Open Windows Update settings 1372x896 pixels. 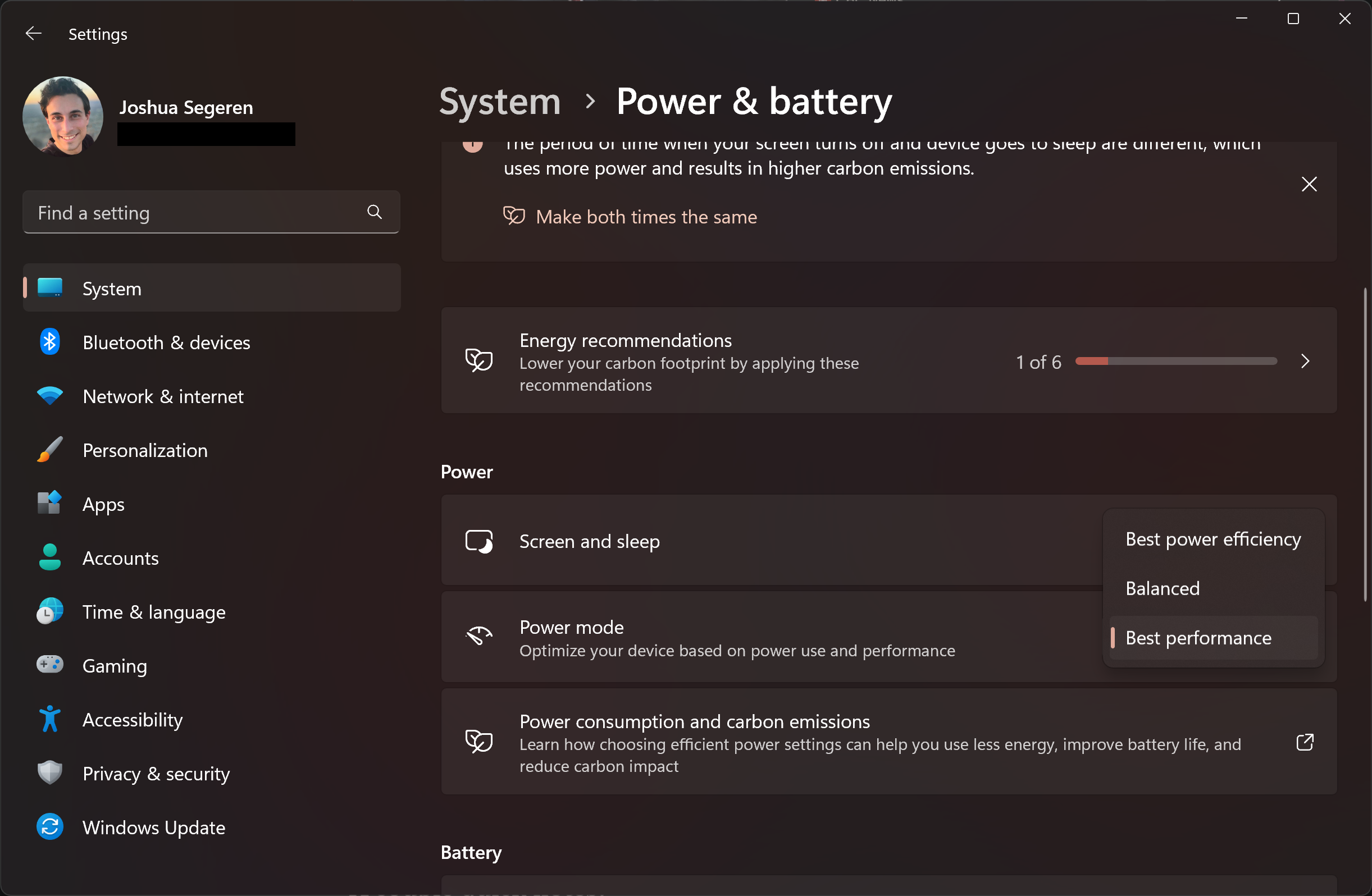[x=154, y=827]
